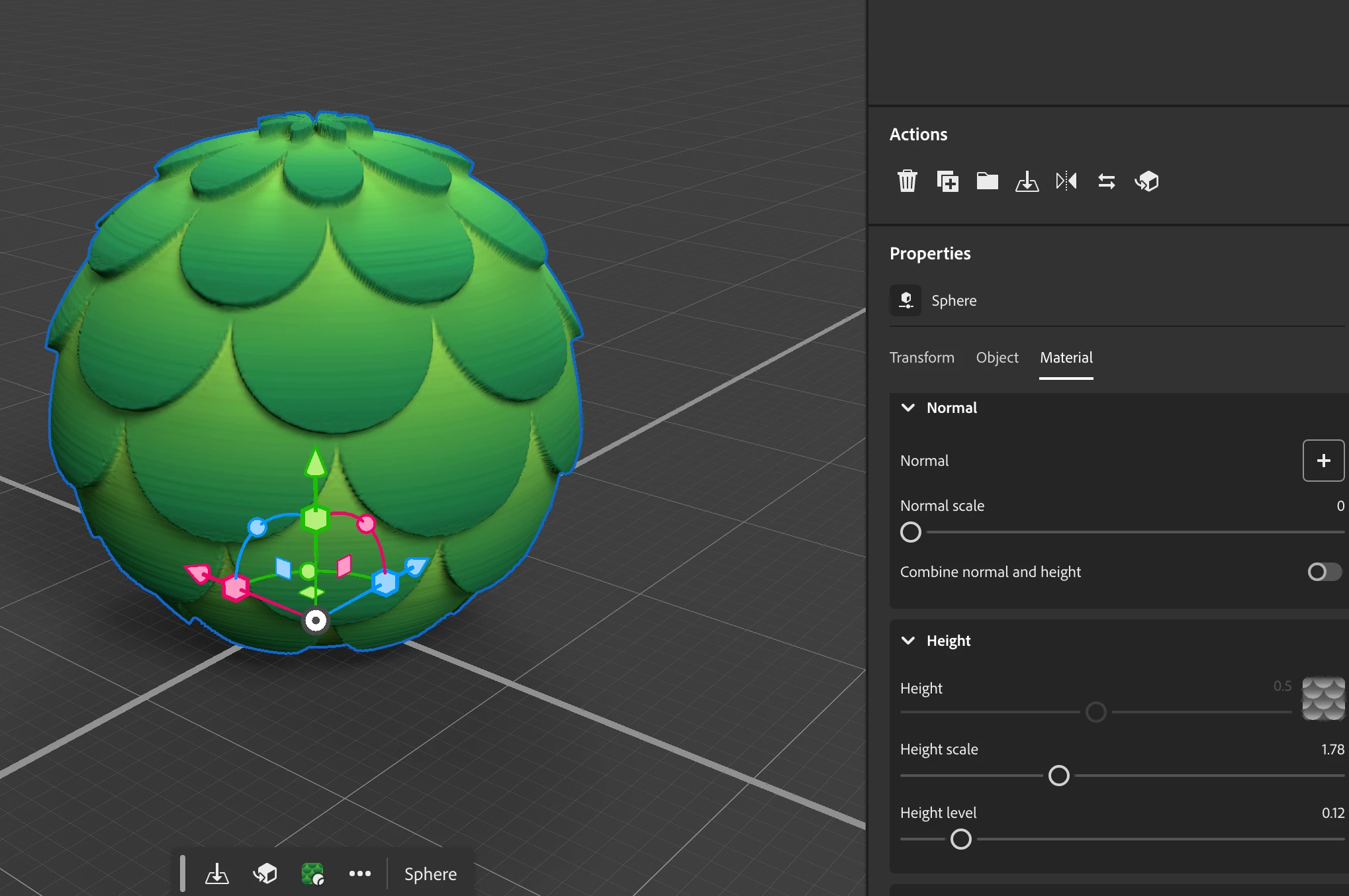Screen dimensions: 1349x896
Task: Collapse the Normal section
Action: pos(908,408)
